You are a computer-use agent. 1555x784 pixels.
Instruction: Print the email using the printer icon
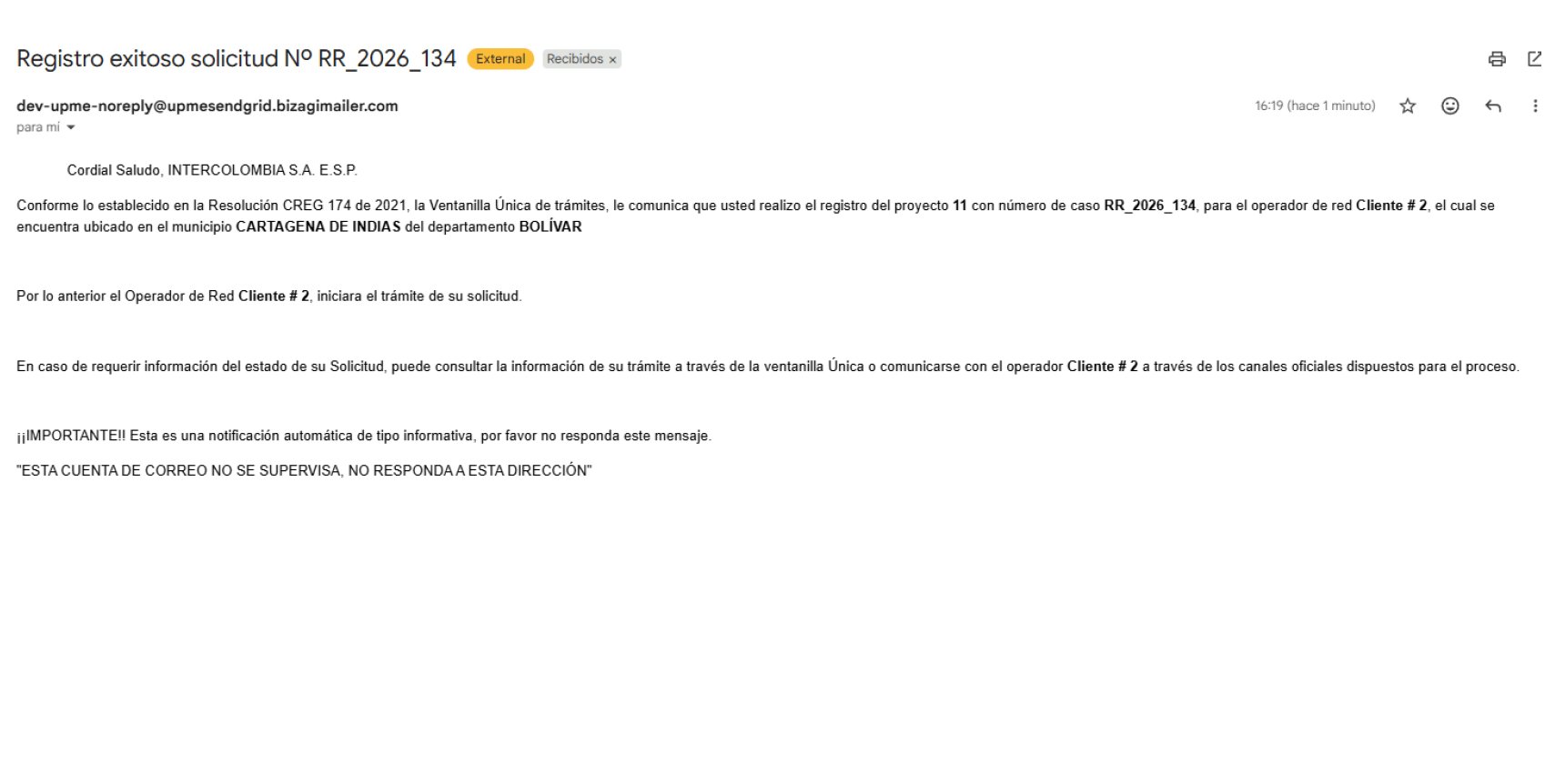(1497, 59)
